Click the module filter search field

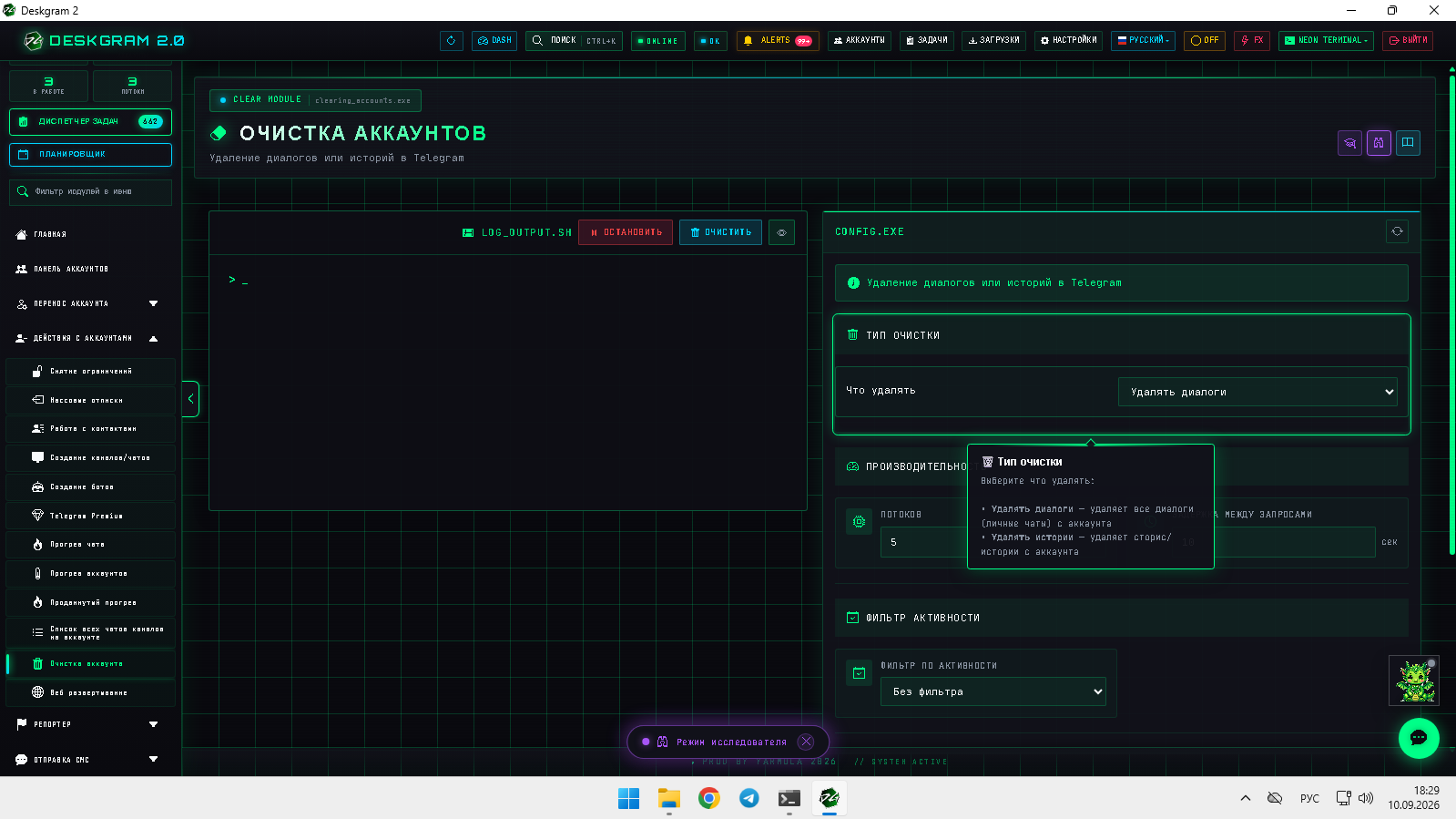(90, 191)
